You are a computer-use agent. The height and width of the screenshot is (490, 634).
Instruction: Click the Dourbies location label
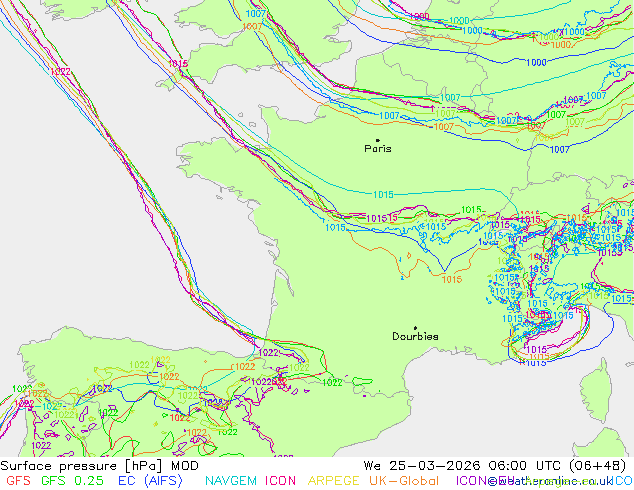click(x=415, y=336)
